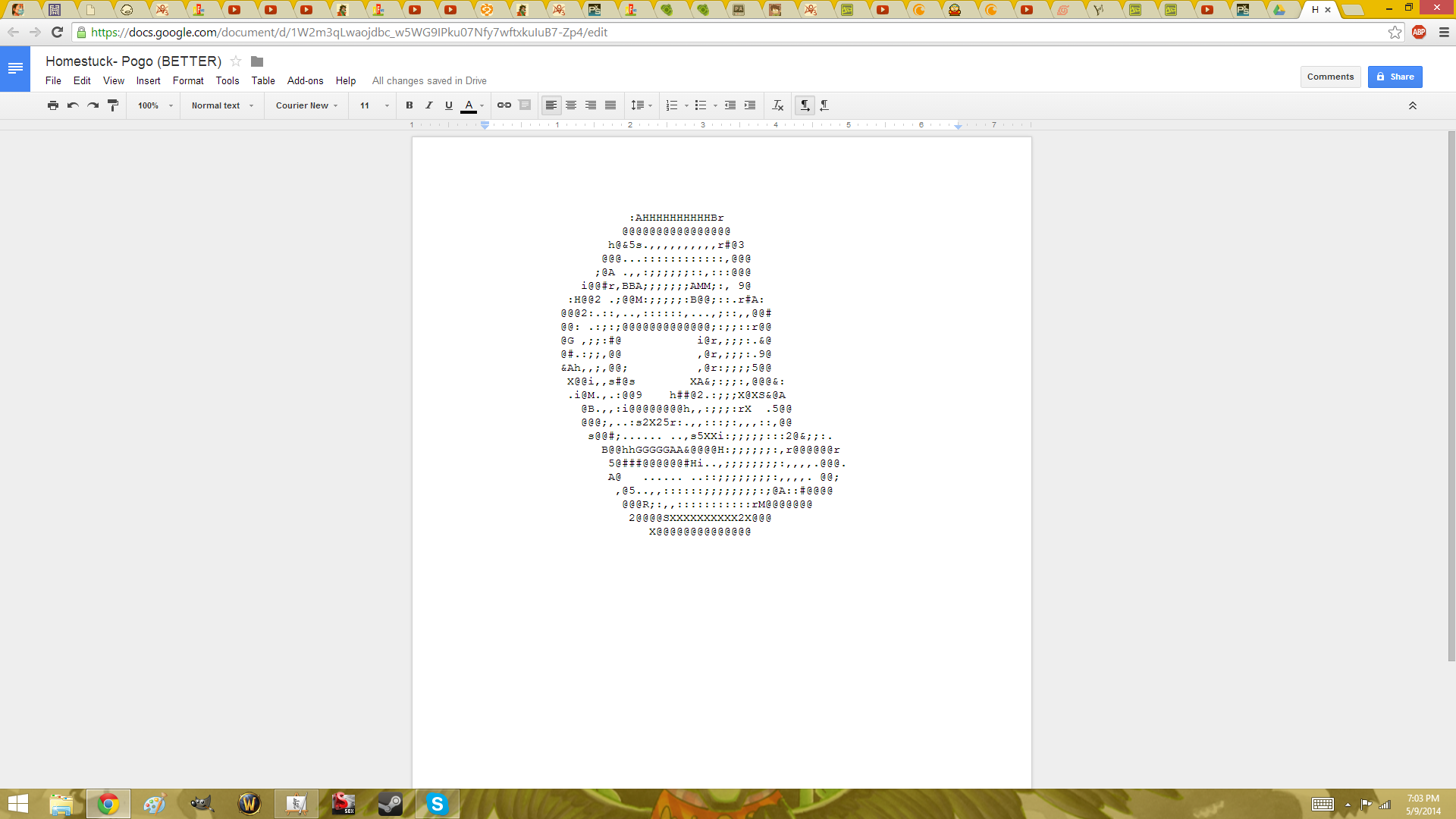Click 'All changes saved in Drive'

tap(429, 80)
